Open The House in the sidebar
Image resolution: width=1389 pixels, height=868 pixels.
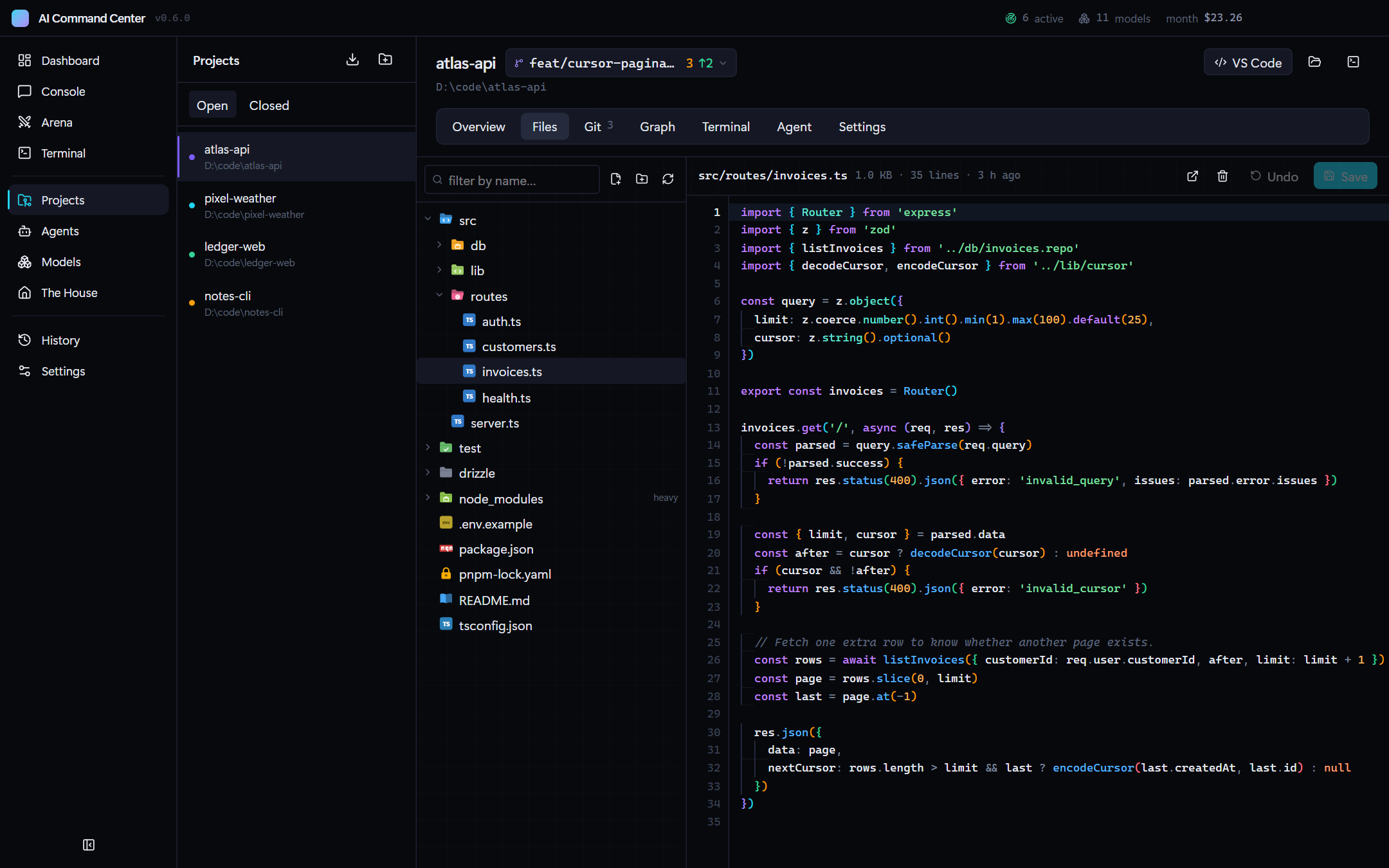pos(89,293)
